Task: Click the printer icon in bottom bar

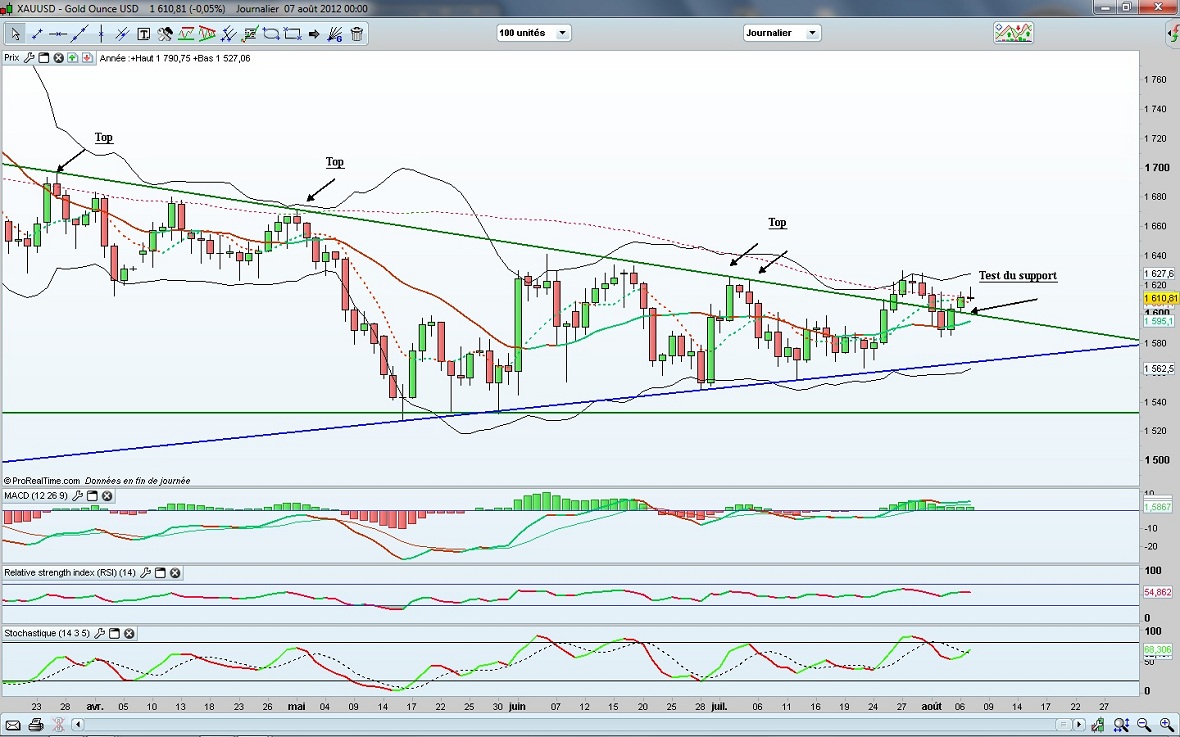Action: (36, 725)
